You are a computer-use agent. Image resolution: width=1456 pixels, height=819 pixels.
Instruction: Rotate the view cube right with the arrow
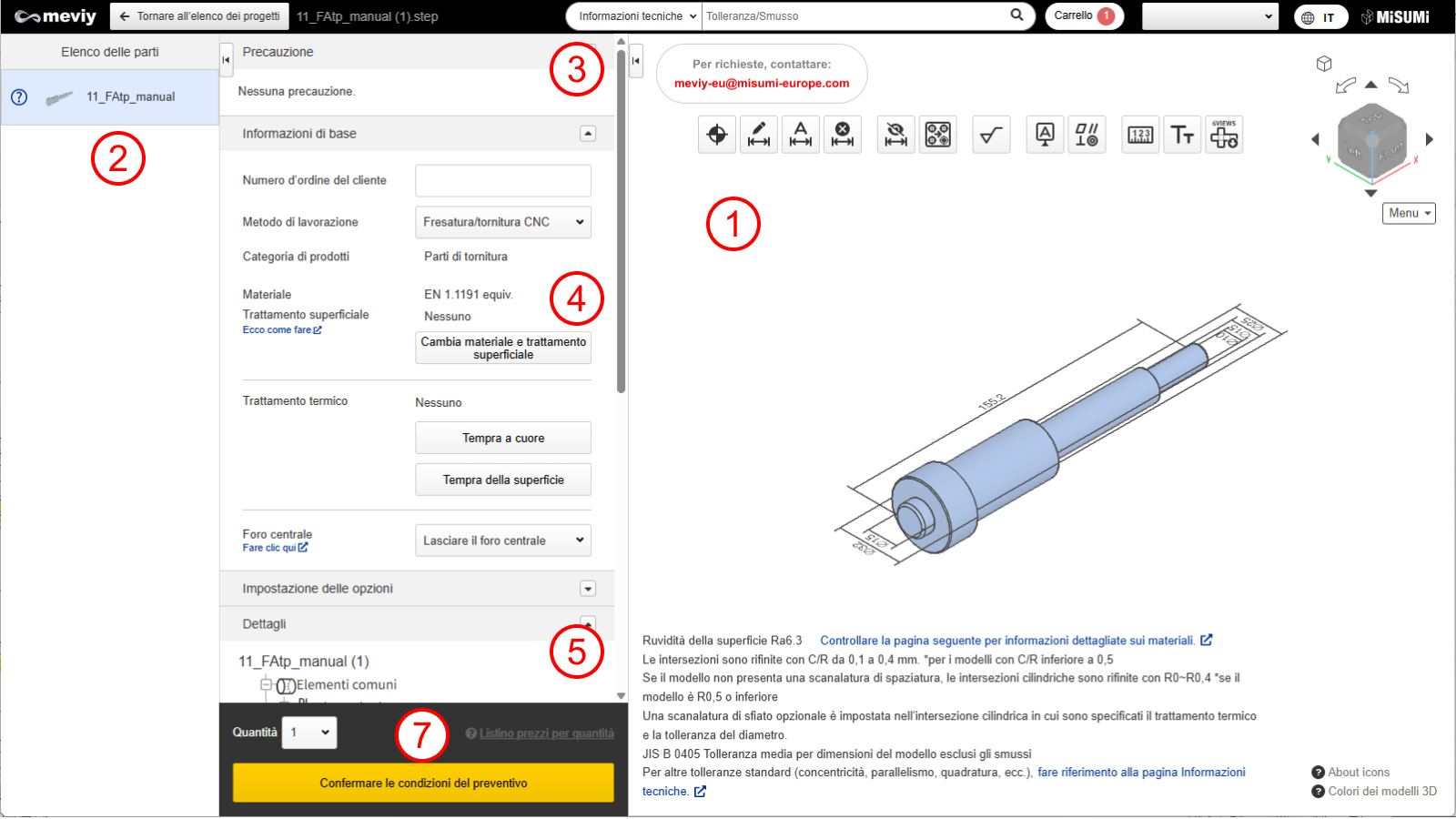click(x=1430, y=139)
